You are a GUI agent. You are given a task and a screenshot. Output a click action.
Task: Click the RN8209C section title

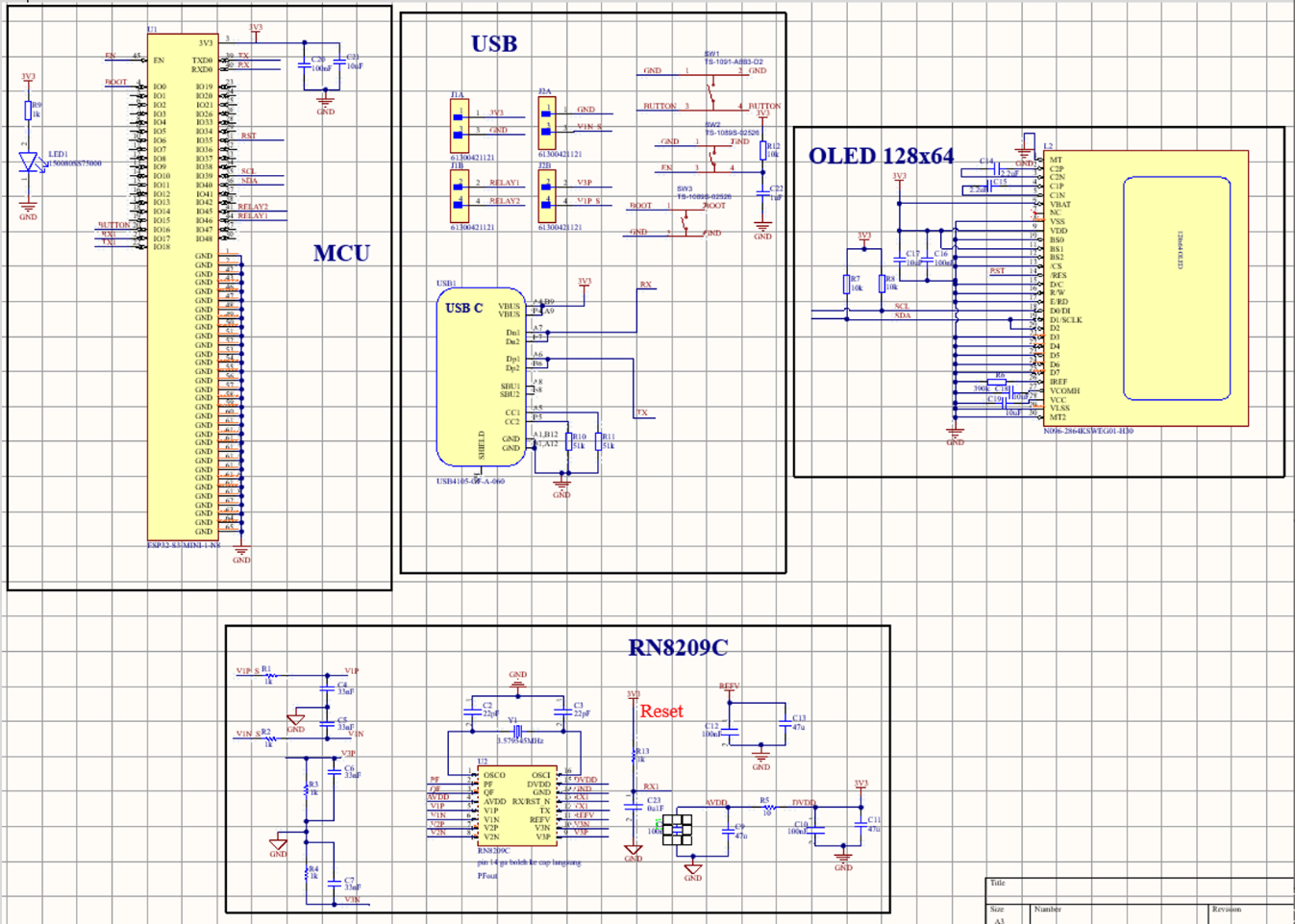pos(678,647)
